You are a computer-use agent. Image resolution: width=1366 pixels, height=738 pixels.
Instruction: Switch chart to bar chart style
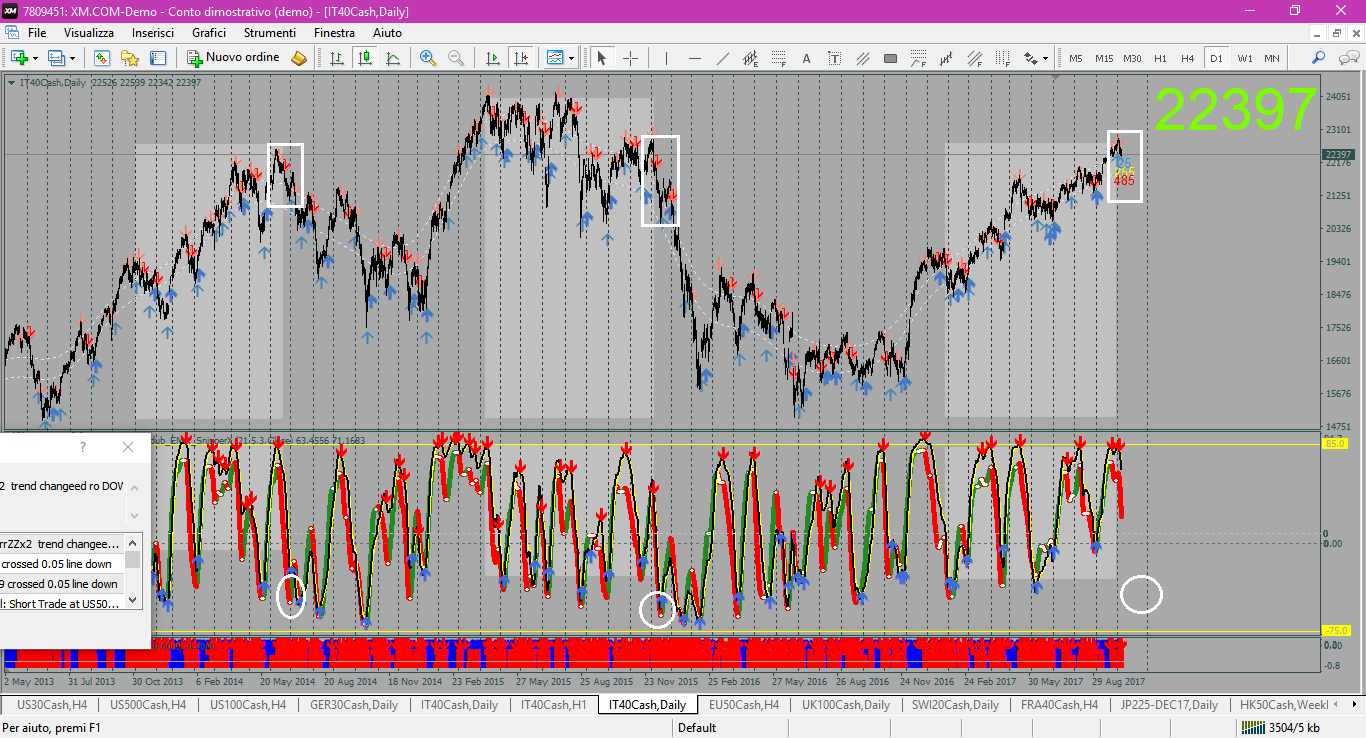pyautogui.click(x=337, y=58)
